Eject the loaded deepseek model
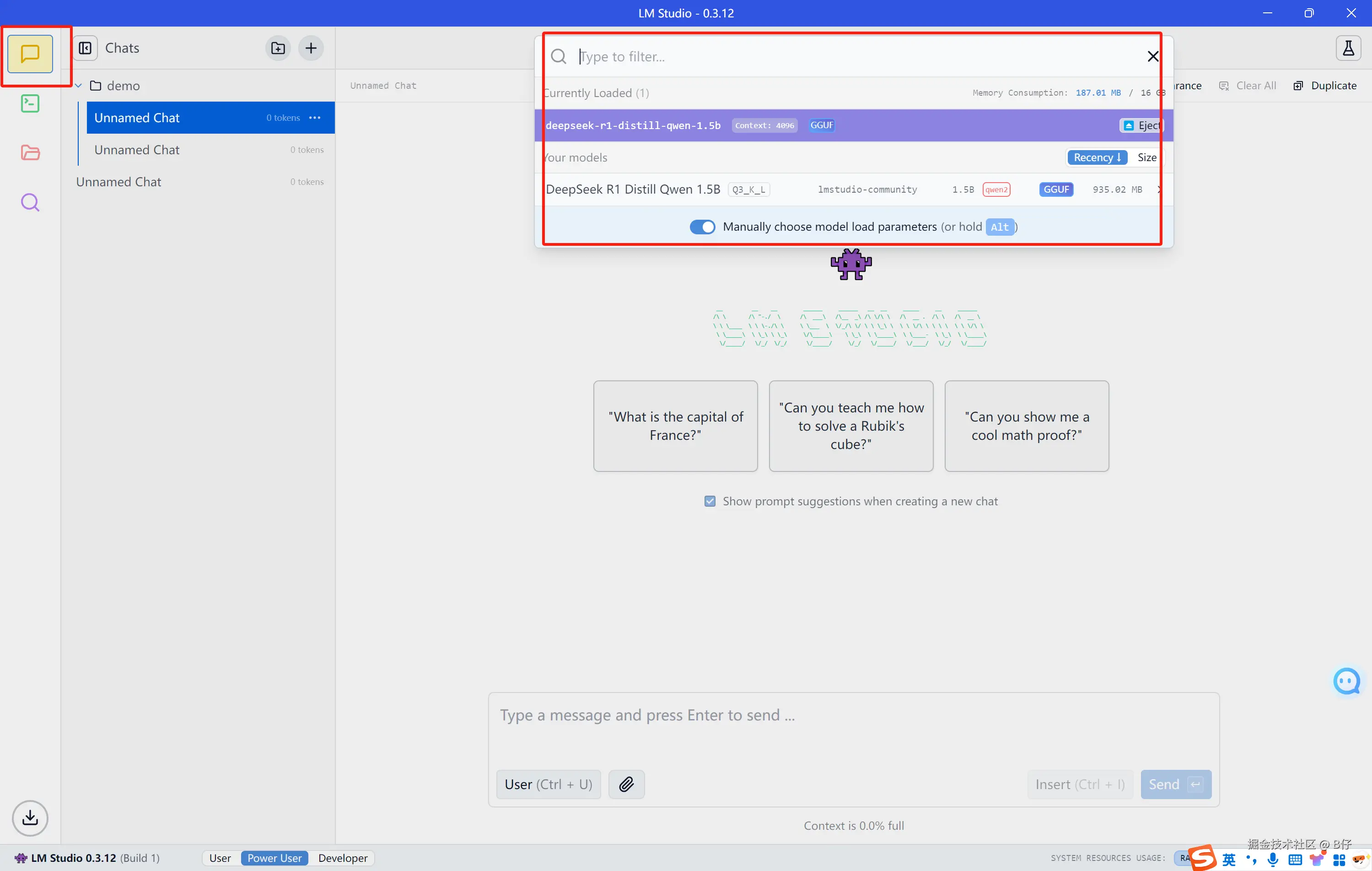The width and height of the screenshot is (1372, 871). [1142, 125]
